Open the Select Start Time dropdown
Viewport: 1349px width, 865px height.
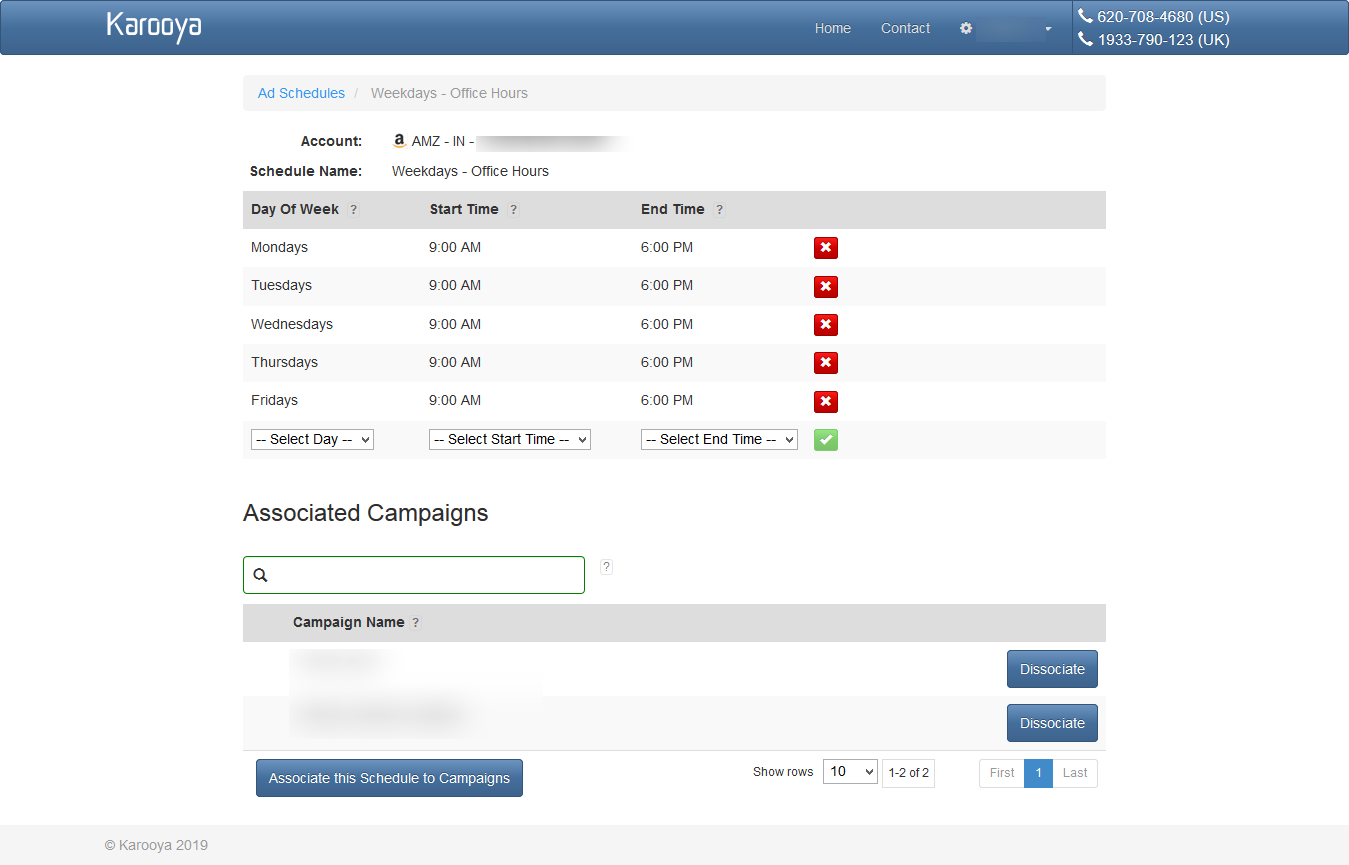(x=510, y=440)
